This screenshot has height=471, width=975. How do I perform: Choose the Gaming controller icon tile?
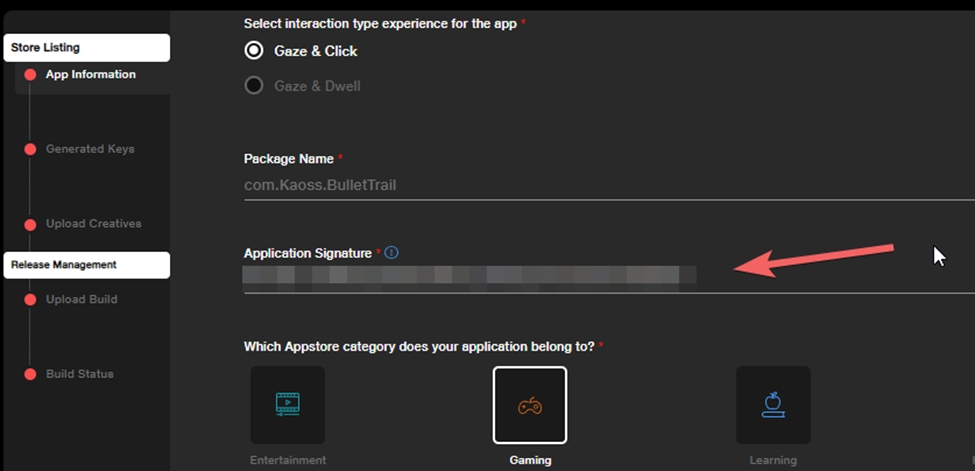[x=529, y=404]
